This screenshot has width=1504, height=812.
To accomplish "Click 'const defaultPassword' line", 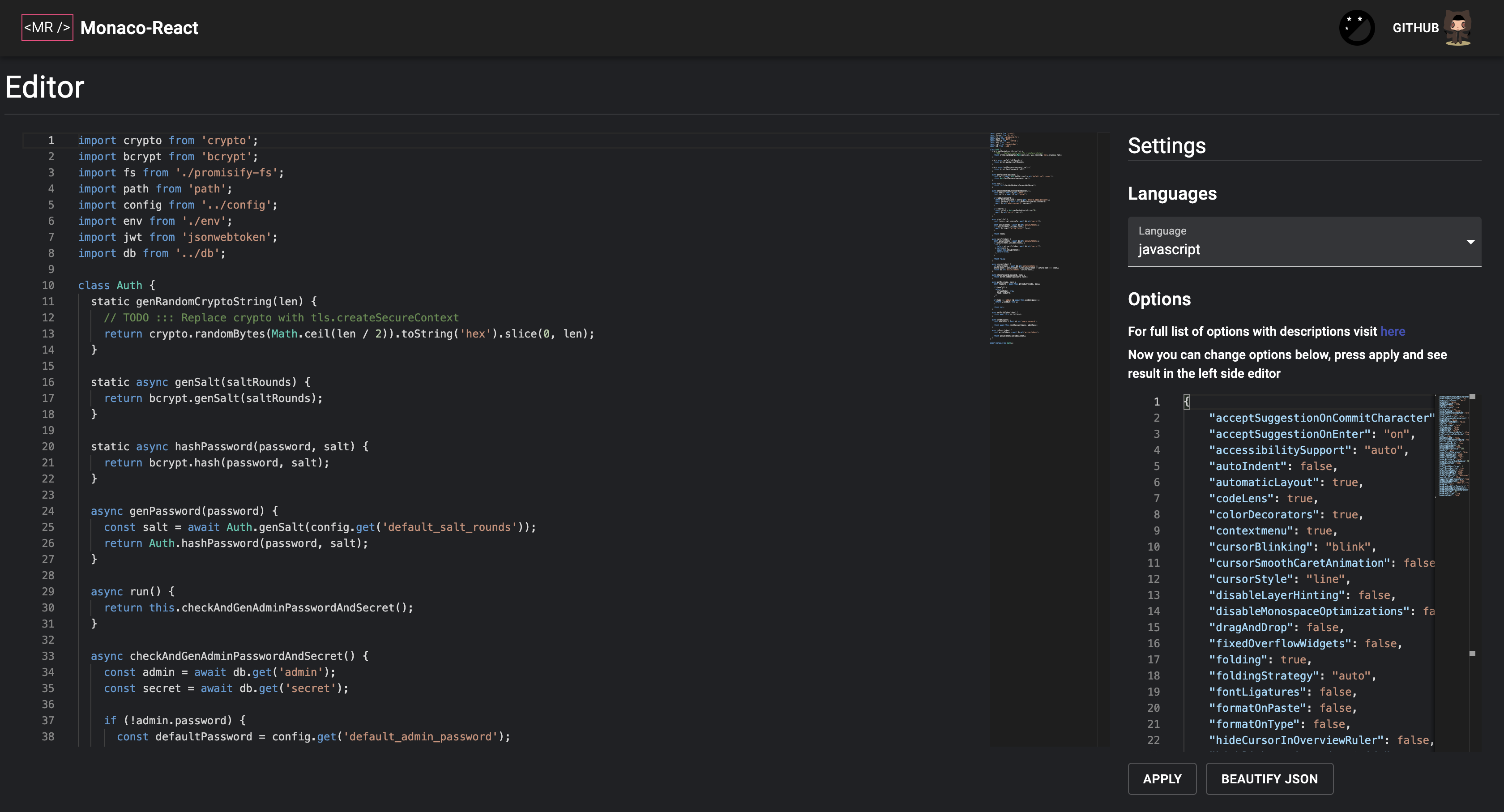I will pos(313,737).
